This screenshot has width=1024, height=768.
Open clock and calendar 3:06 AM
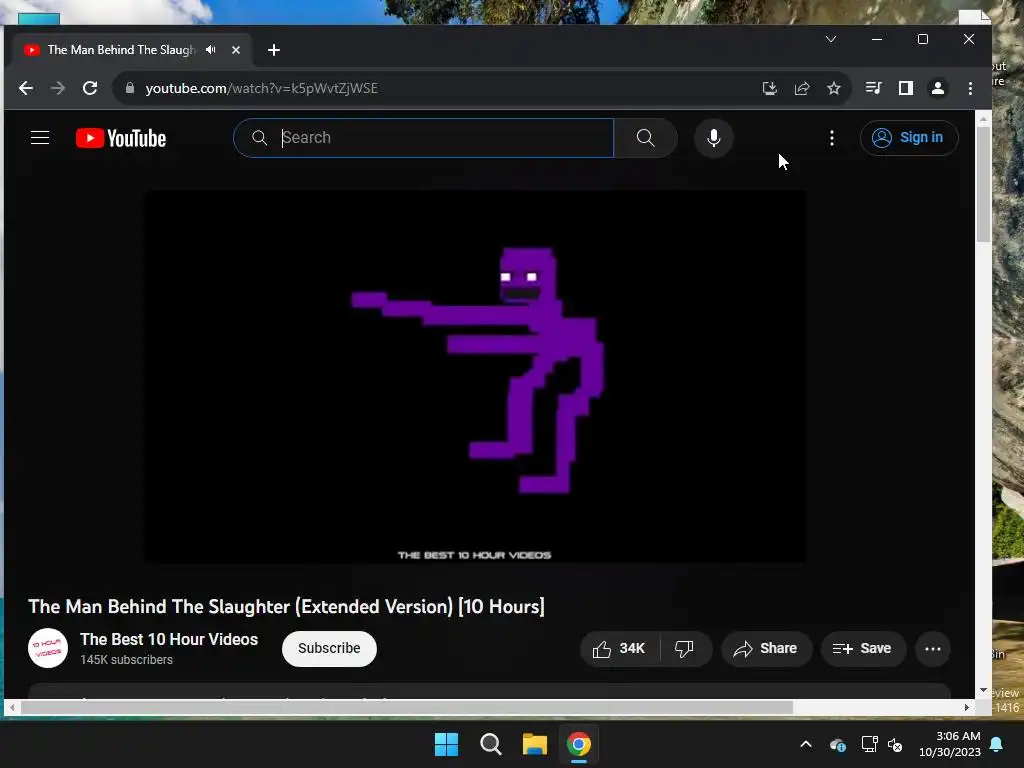950,744
